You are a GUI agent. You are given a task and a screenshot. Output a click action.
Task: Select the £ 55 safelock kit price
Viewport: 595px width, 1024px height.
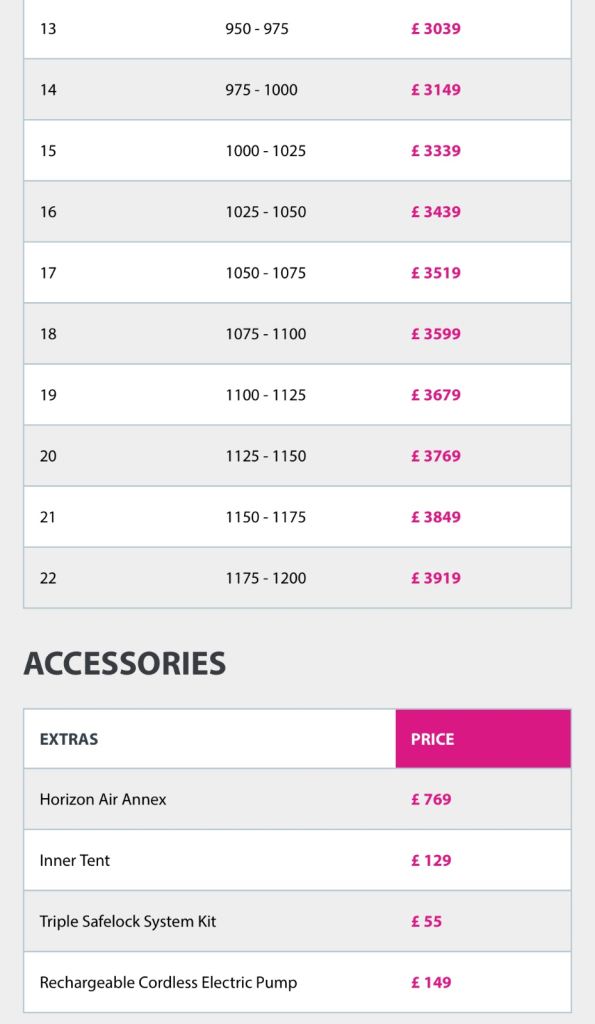pos(426,921)
